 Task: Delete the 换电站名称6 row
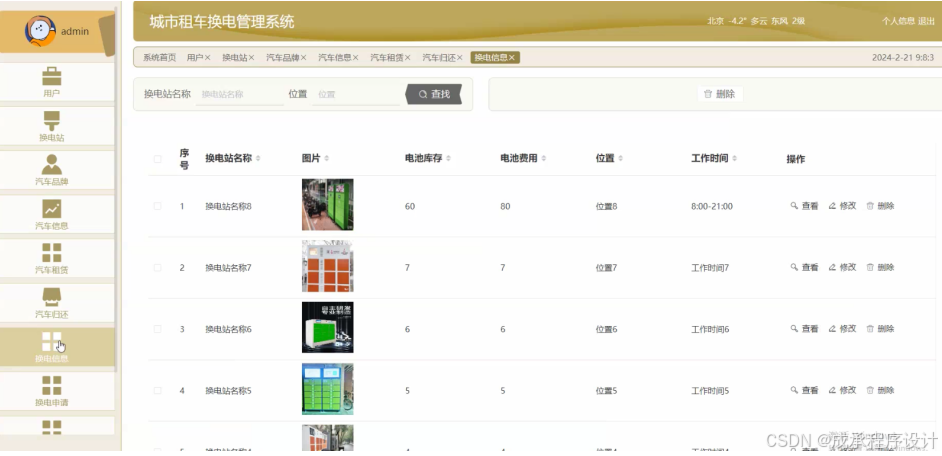tap(880, 329)
